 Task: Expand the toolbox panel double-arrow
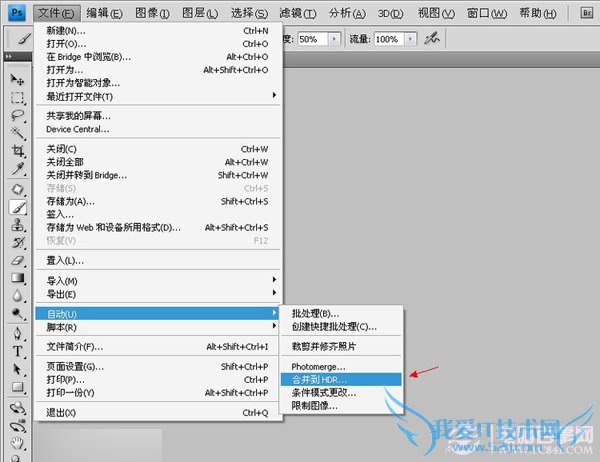[x=8, y=57]
